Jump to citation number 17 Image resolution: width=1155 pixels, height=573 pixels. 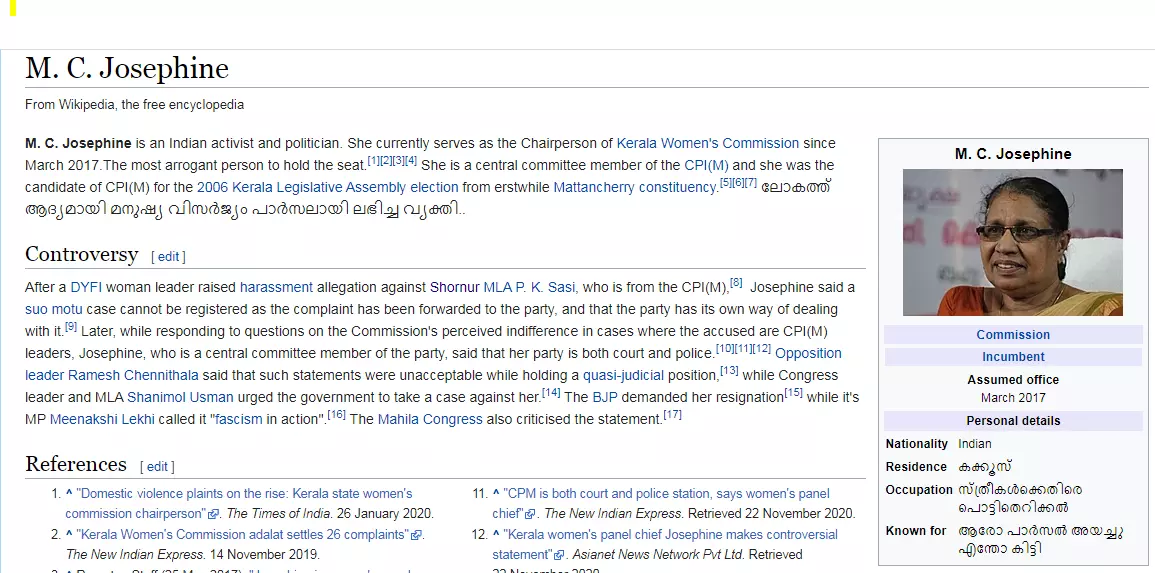pyautogui.click(x=672, y=415)
